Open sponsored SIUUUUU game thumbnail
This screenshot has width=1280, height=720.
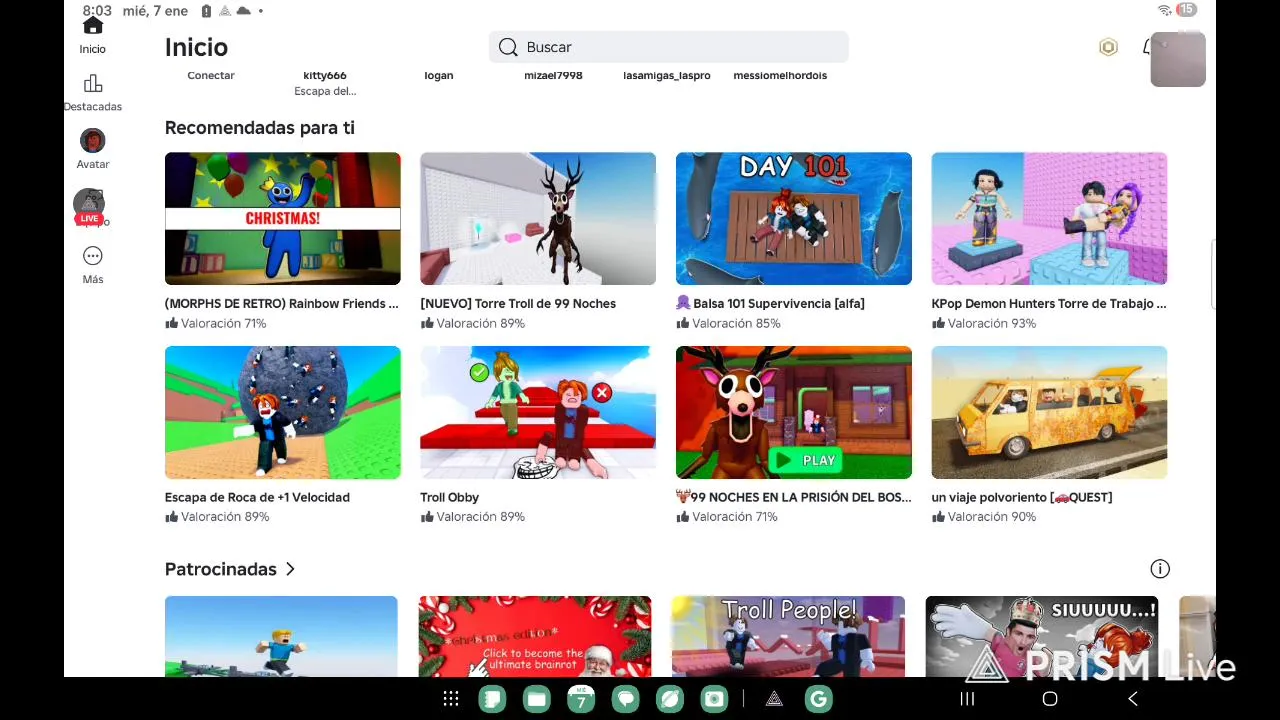tap(1042, 636)
